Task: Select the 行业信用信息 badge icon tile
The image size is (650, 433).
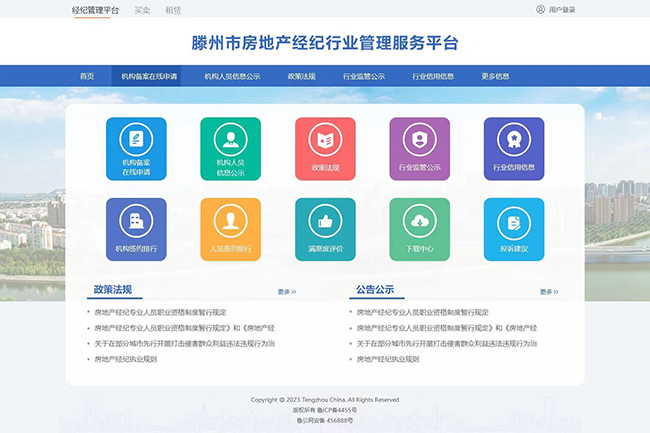Action: click(513, 148)
